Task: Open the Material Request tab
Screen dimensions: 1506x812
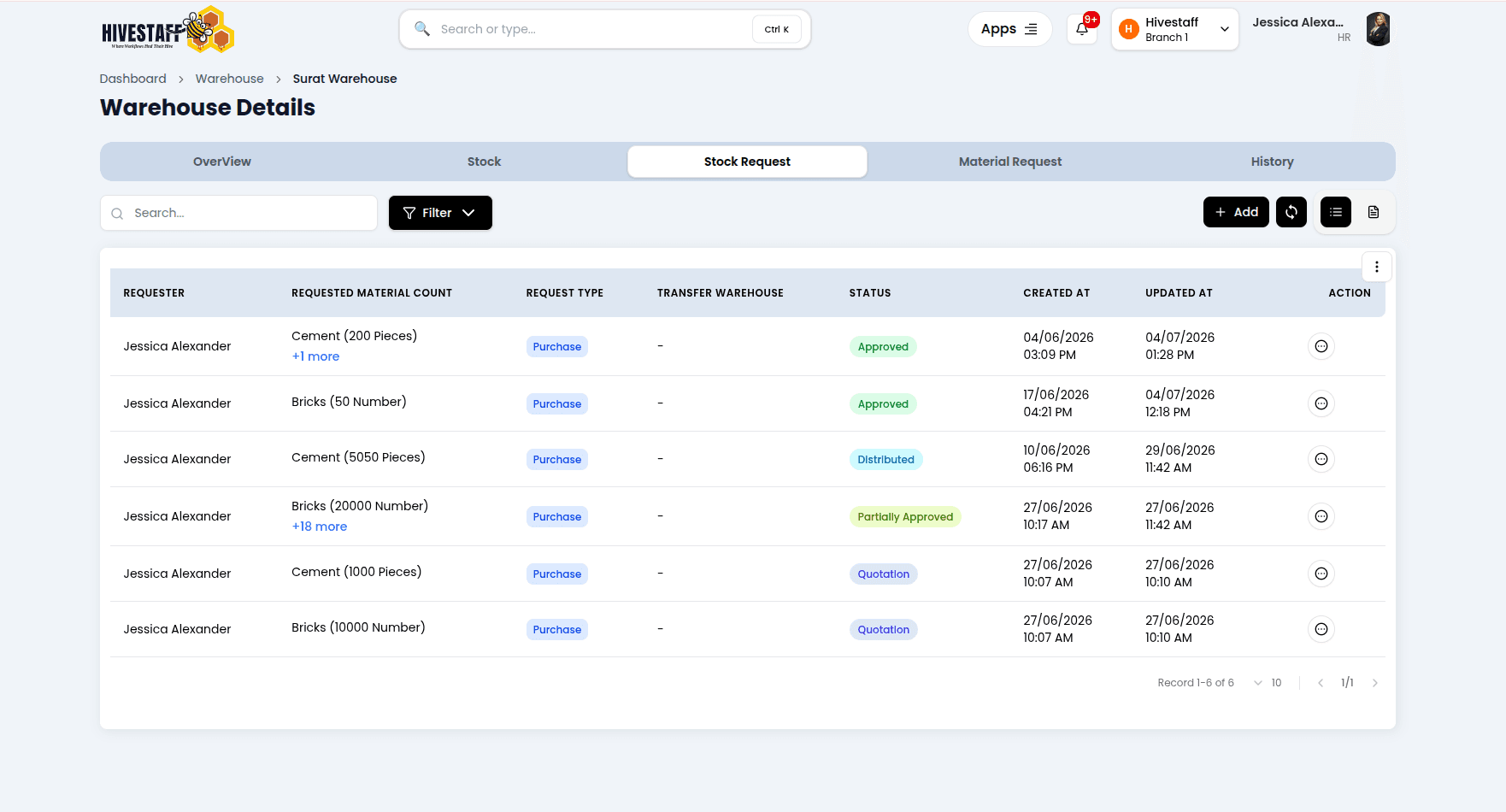Action: (x=1010, y=162)
